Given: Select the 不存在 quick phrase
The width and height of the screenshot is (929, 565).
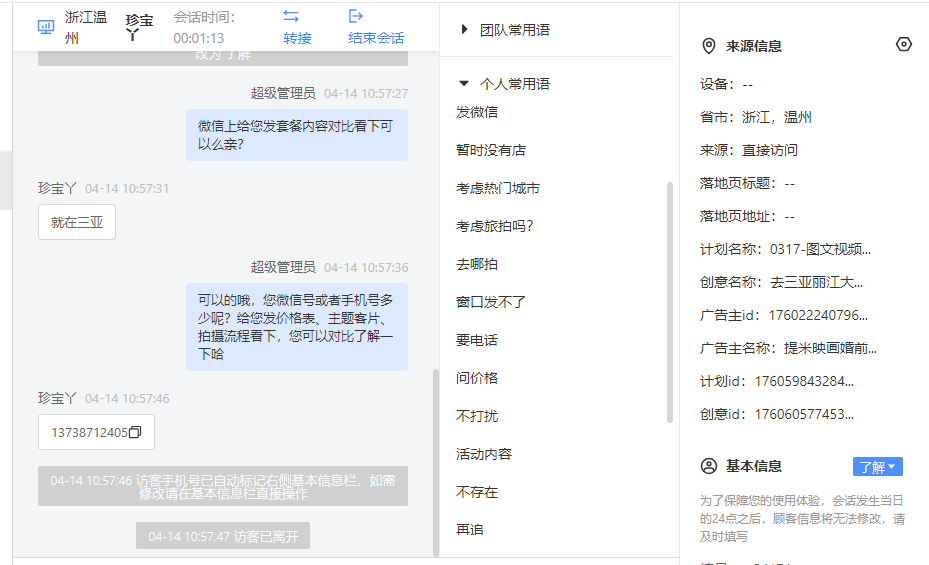Looking at the screenshot, I should pos(477,492).
